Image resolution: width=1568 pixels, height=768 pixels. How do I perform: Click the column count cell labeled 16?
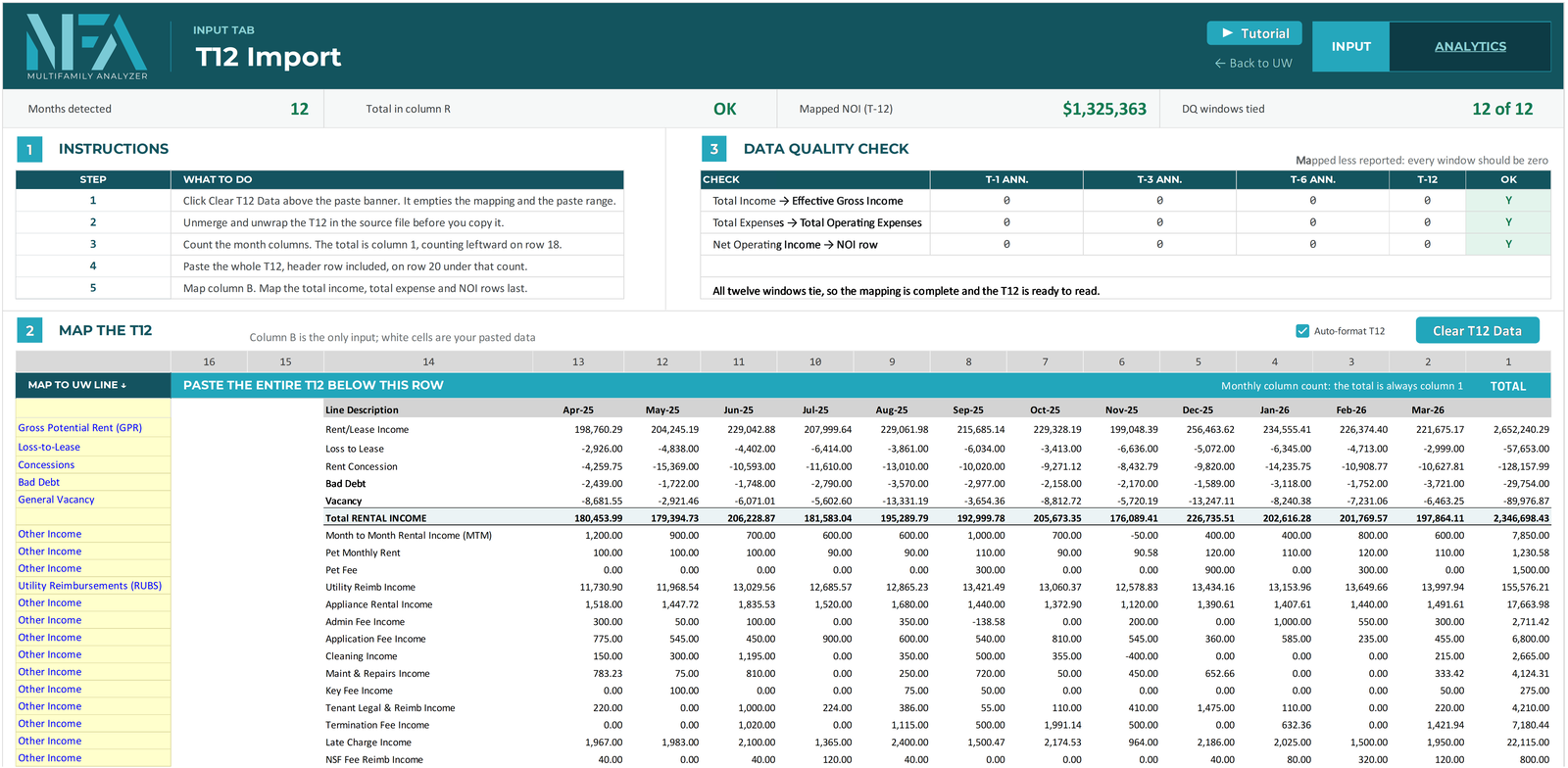pos(209,361)
